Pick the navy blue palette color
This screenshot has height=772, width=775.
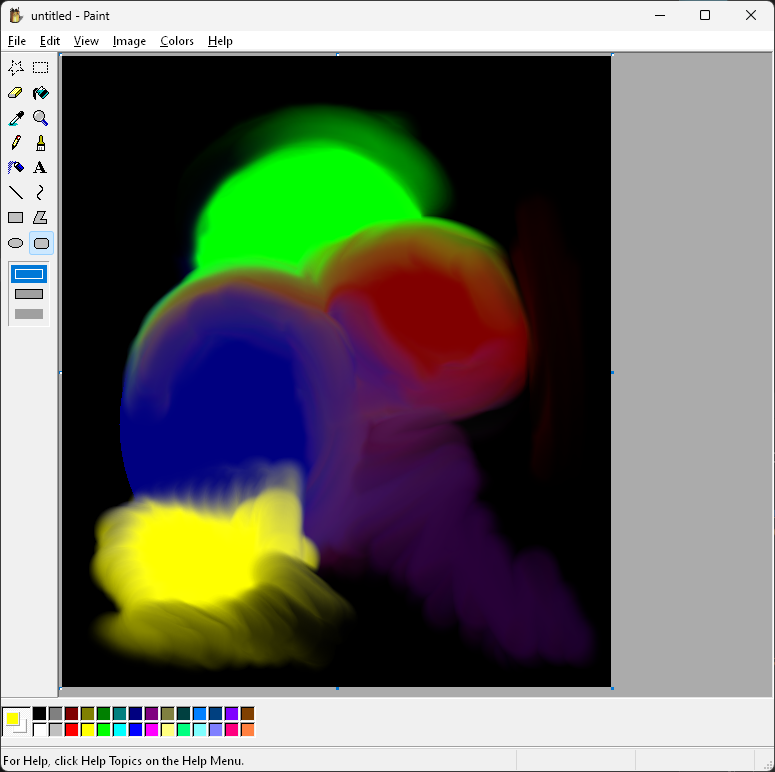pyautogui.click(x=135, y=713)
